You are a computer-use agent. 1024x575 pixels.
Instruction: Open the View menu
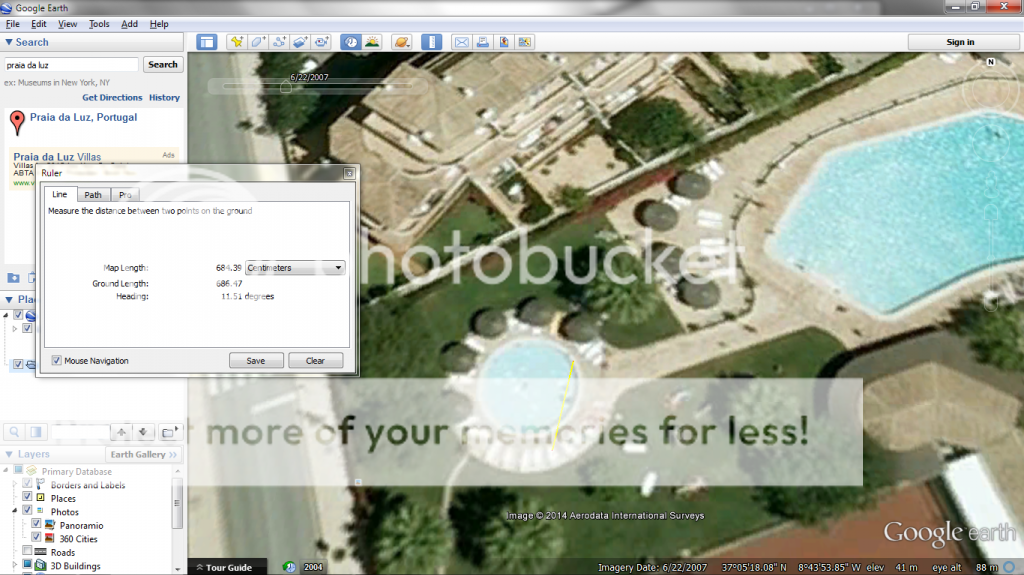pos(67,24)
